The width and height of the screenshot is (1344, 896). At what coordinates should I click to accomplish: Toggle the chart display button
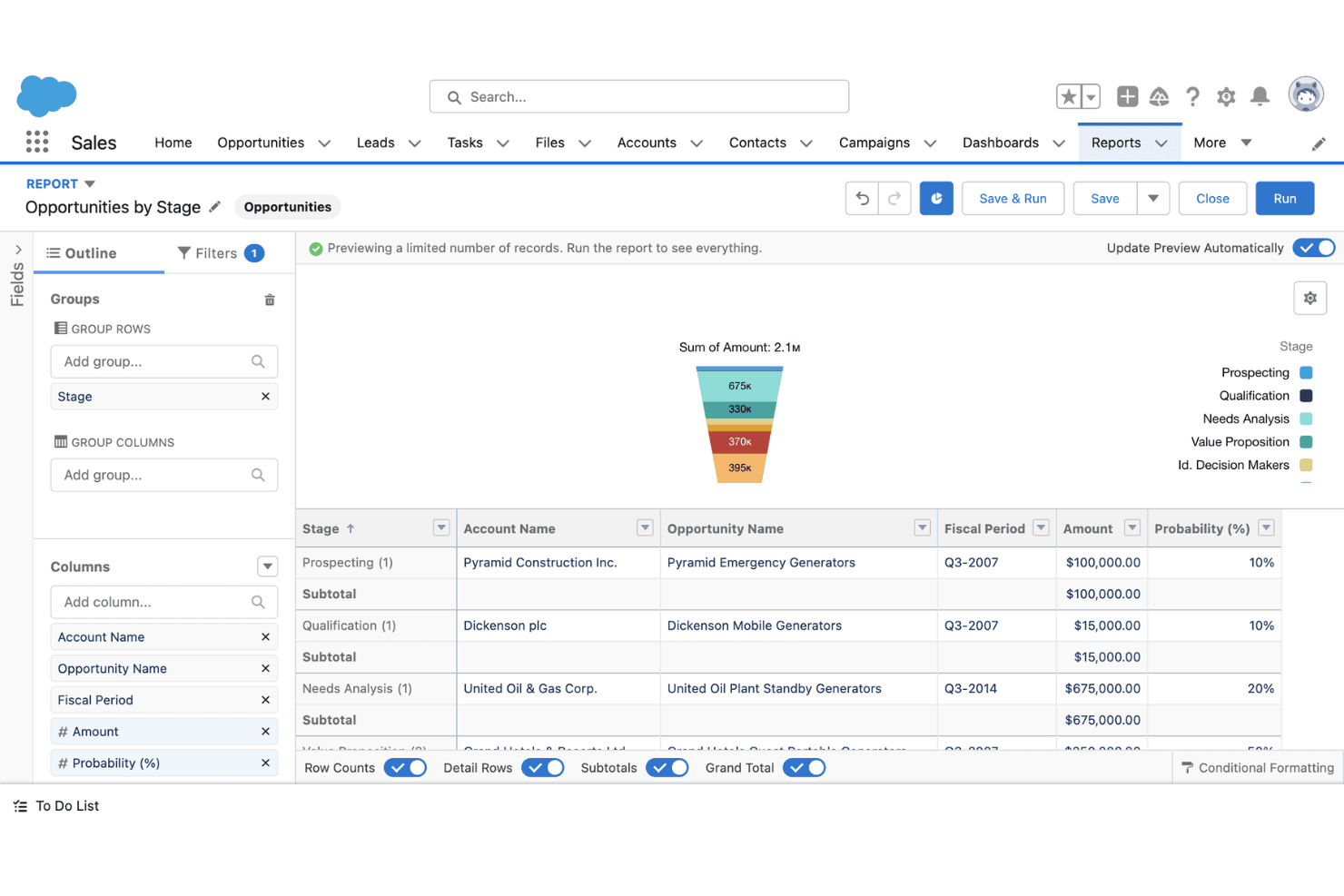(x=936, y=199)
